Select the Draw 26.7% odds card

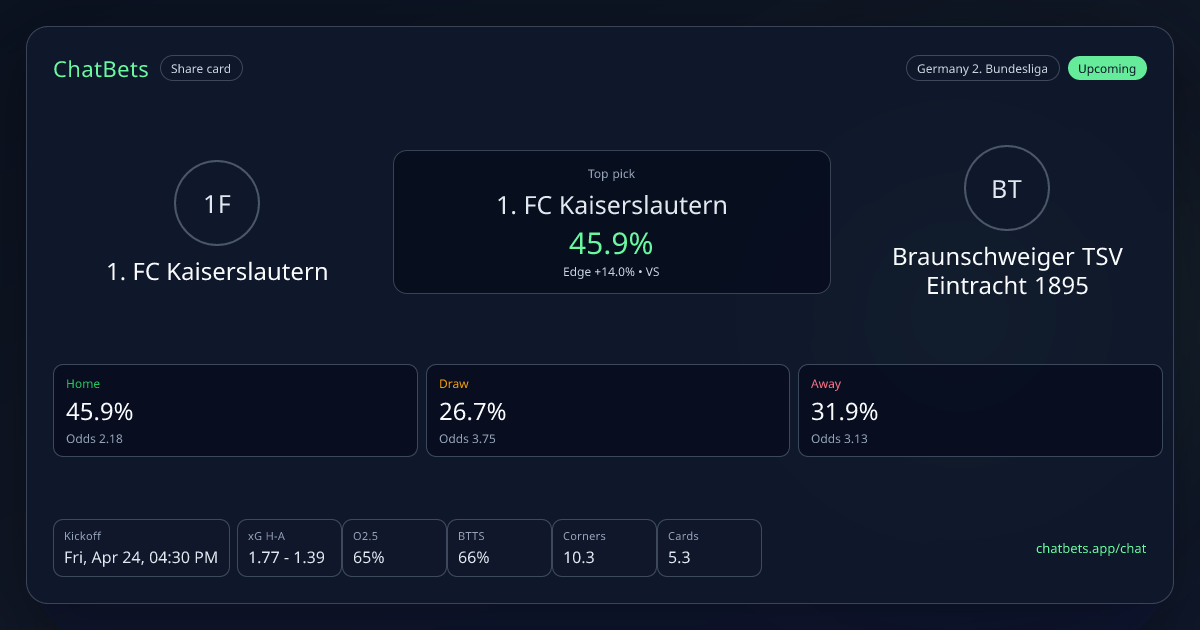coord(607,410)
